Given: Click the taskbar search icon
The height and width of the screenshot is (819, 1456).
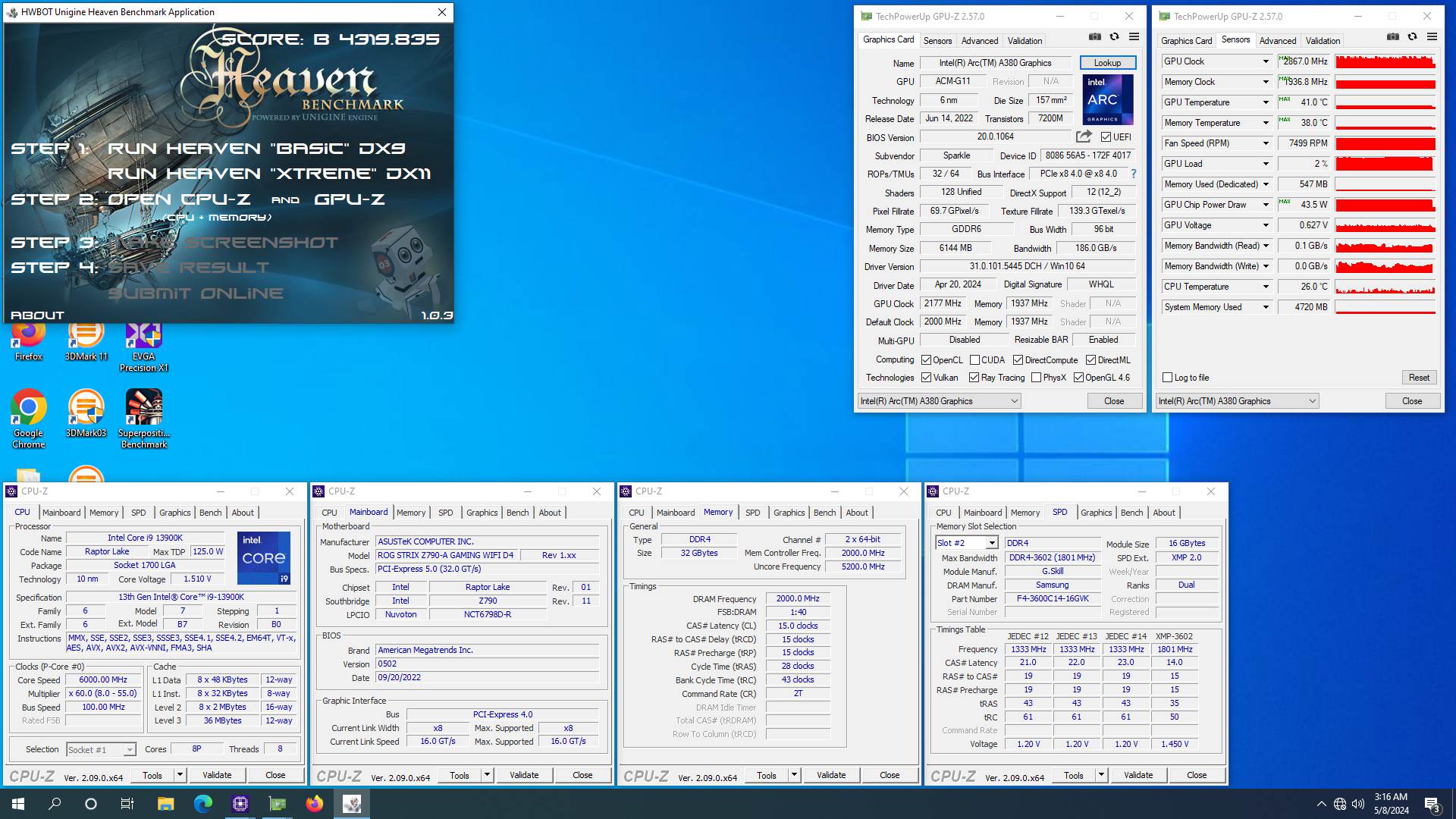Looking at the screenshot, I should [x=55, y=804].
